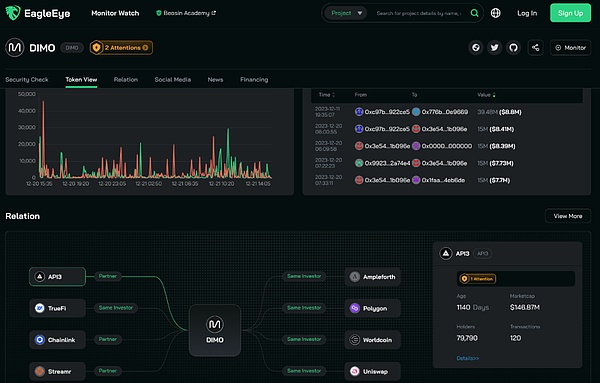Click the project search input field
This screenshot has width=600, height=383.
pos(419,13)
